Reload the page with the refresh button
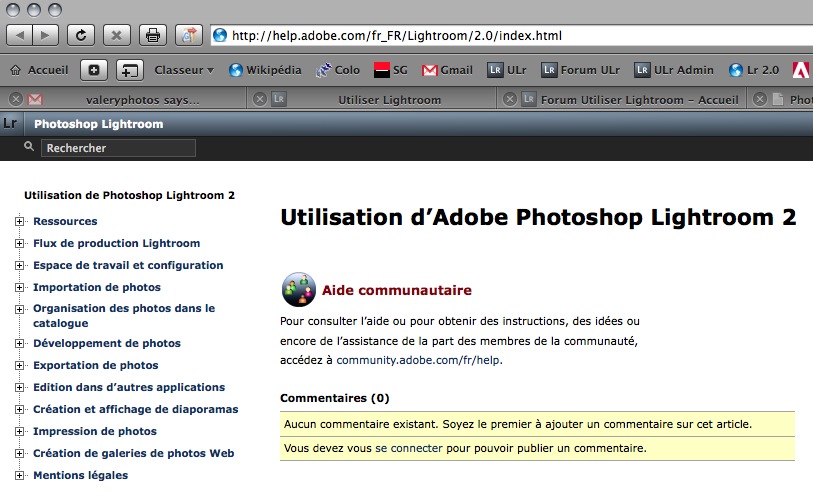 [81, 36]
